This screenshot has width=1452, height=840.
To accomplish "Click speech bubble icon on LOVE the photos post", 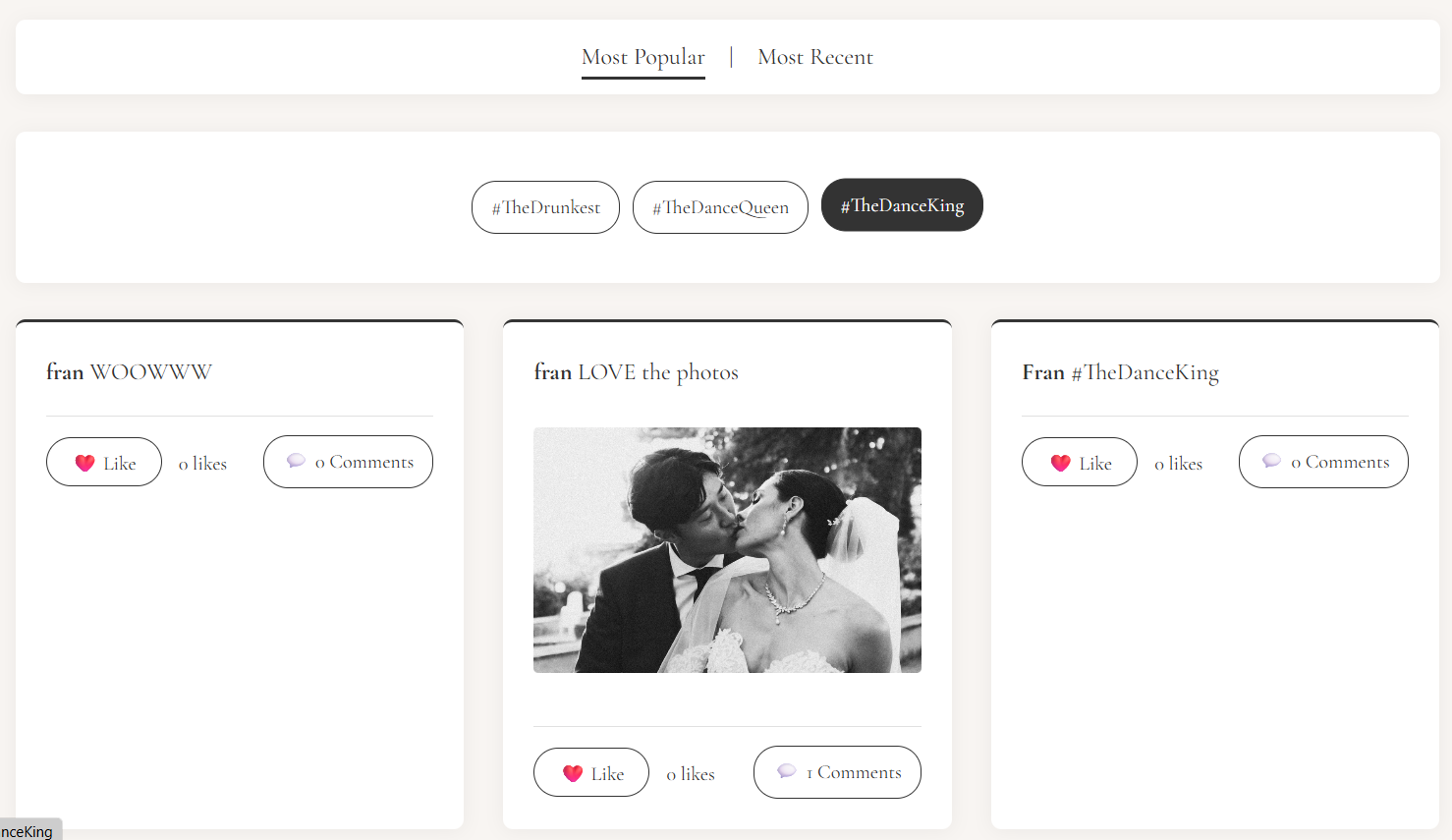I will pos(787,771).
